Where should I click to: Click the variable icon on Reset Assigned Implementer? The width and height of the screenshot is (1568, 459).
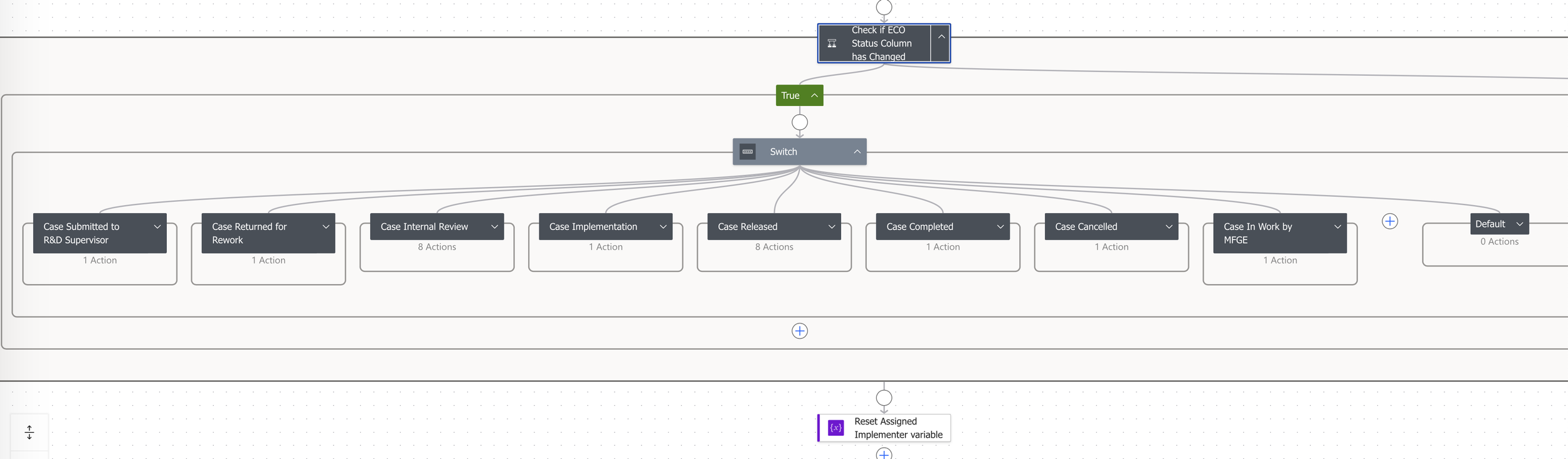(836, 428)
